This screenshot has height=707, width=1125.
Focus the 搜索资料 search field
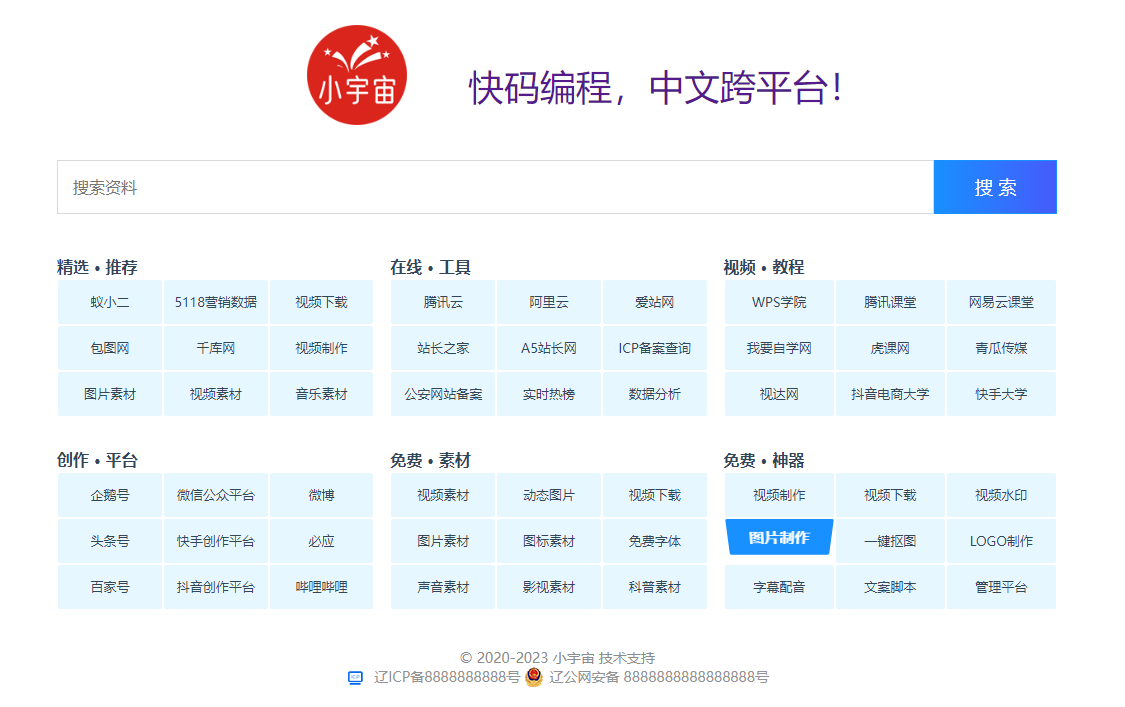point(496,187)
